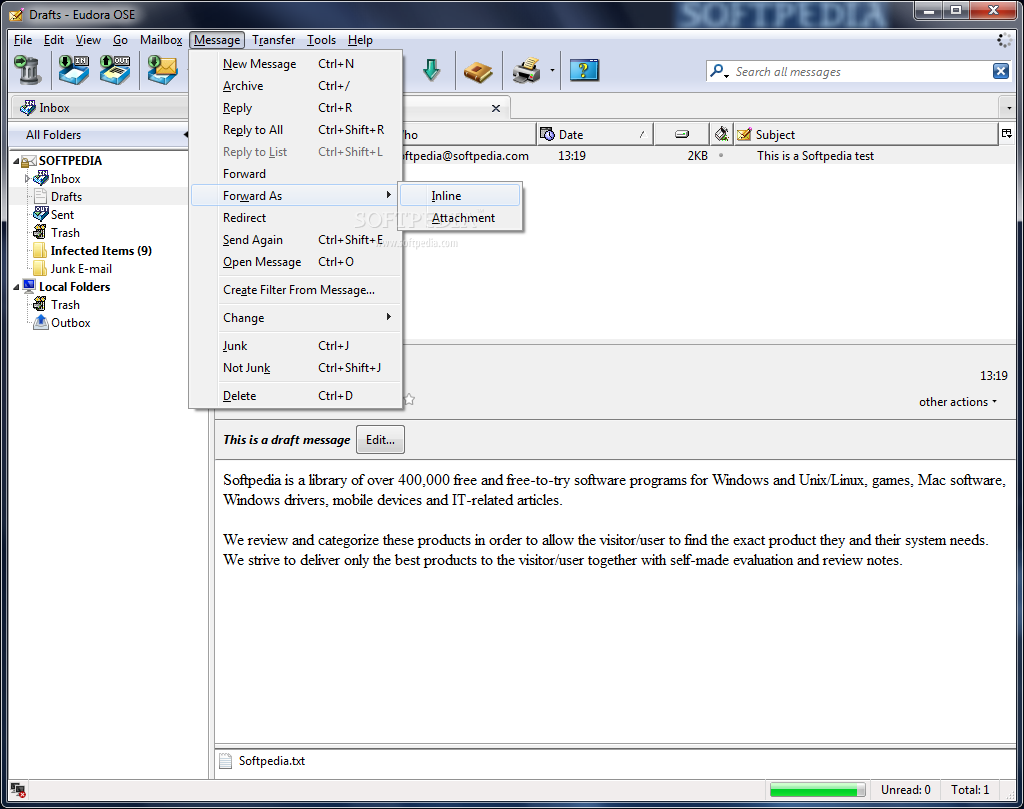Select Delete in Message menu
This screenshot has width=1024, height=809.
click(x=295, y=395)
